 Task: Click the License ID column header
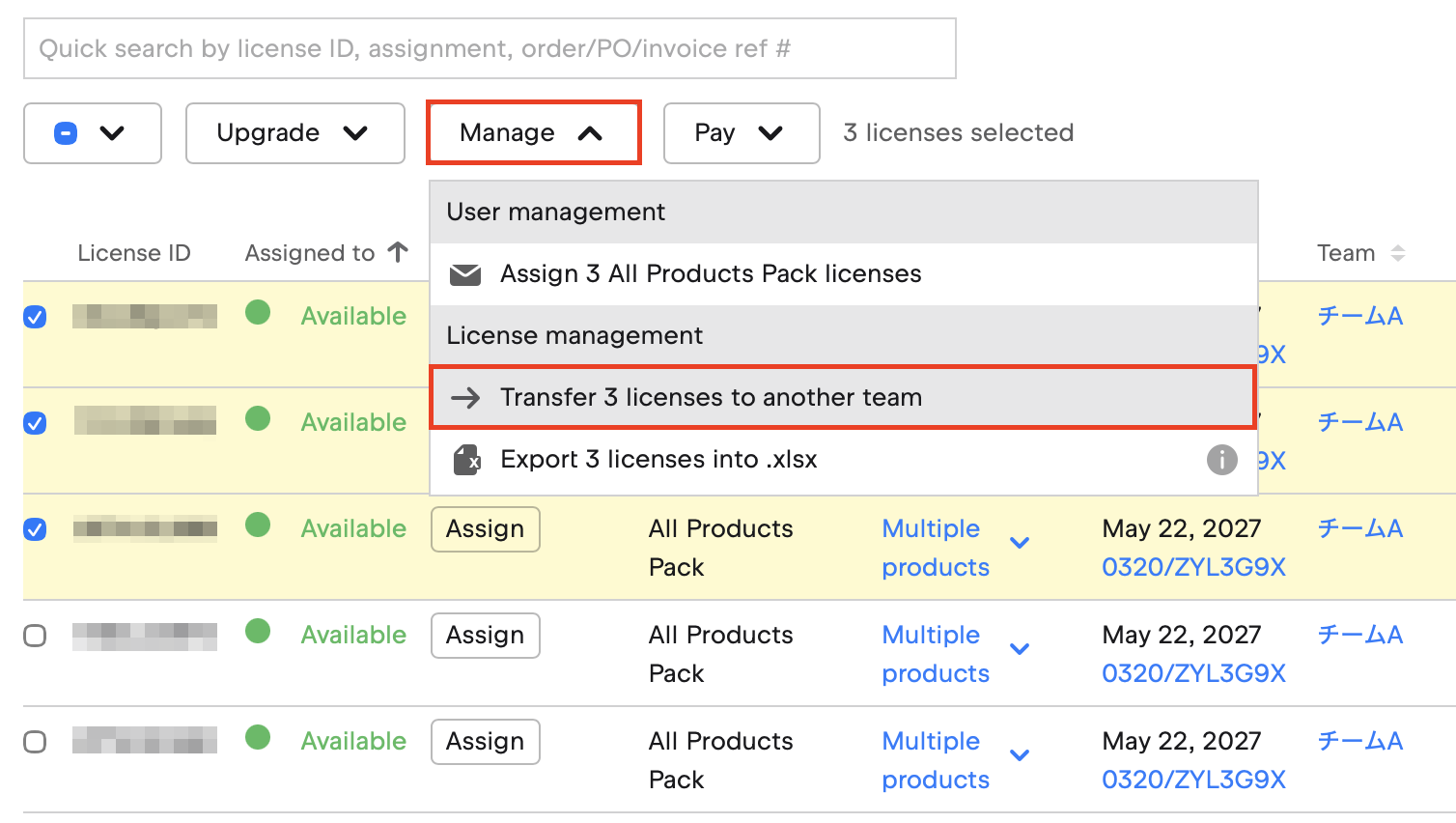(134, 253)
